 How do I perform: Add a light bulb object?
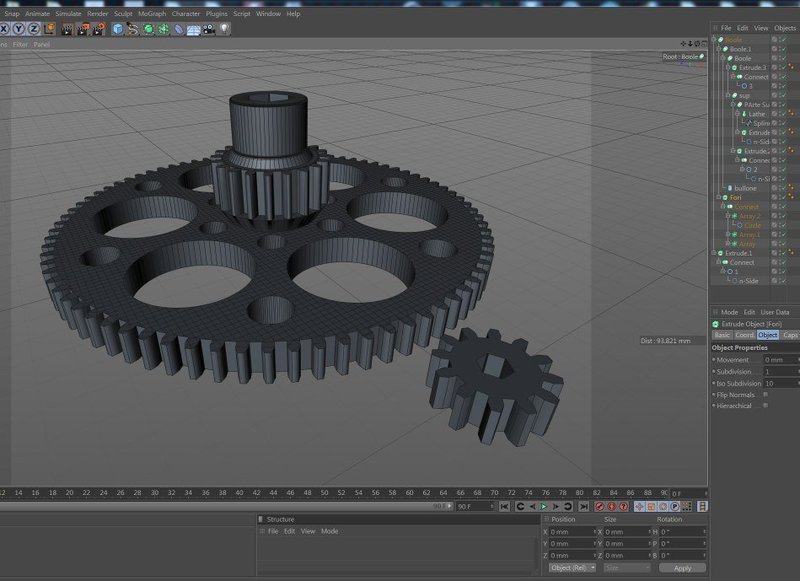click(x=224, y=29)
